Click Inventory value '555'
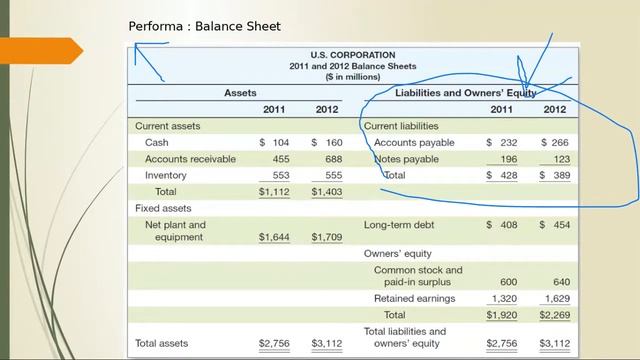640x360 pixels. 334,175
